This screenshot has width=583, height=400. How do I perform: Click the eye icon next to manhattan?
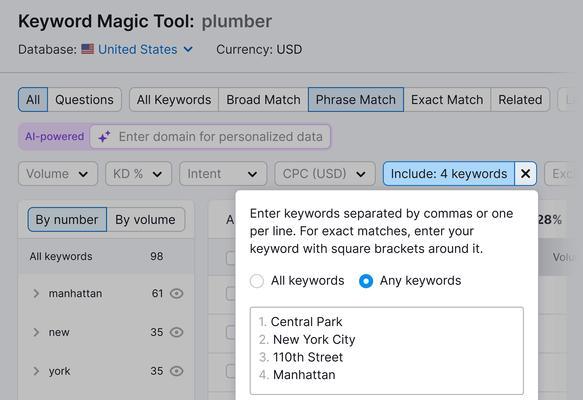pos(177,294)
